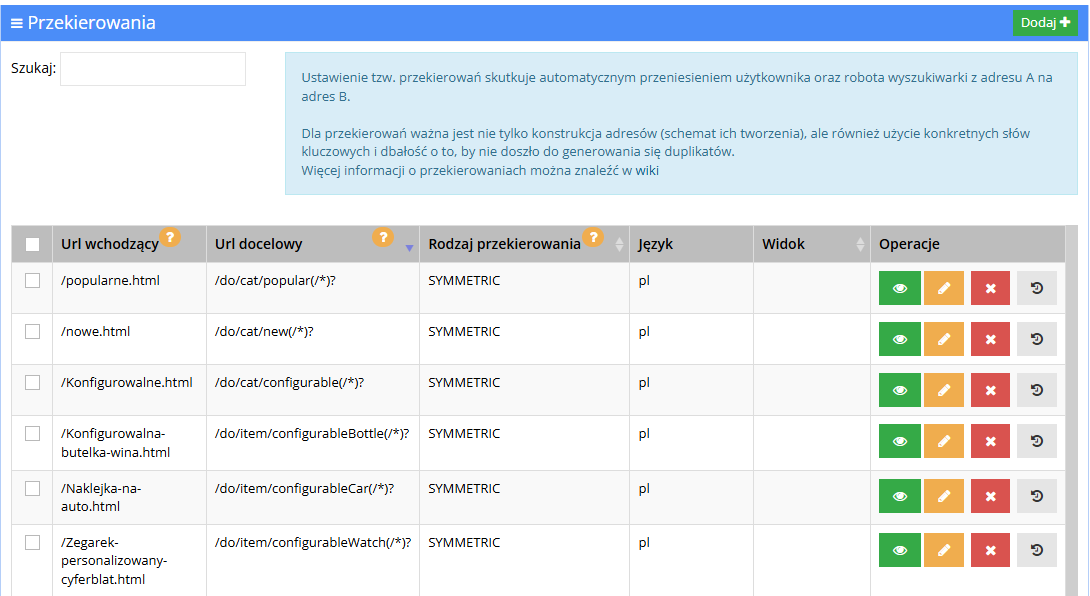Delete the /Naklejka-na-auto.html redirect

click(991, 496)
